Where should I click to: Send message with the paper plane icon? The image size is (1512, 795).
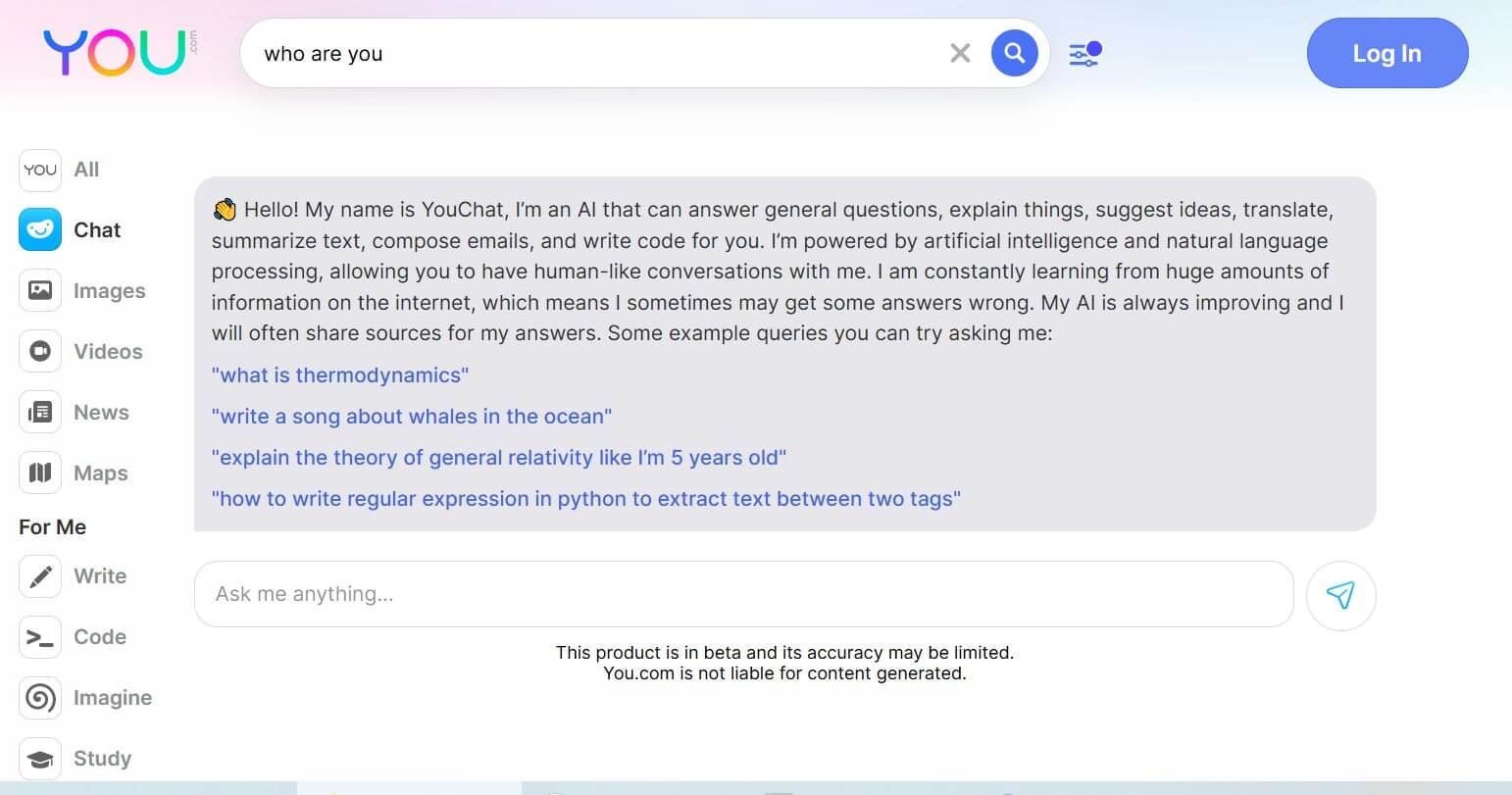pos(1340,595)
